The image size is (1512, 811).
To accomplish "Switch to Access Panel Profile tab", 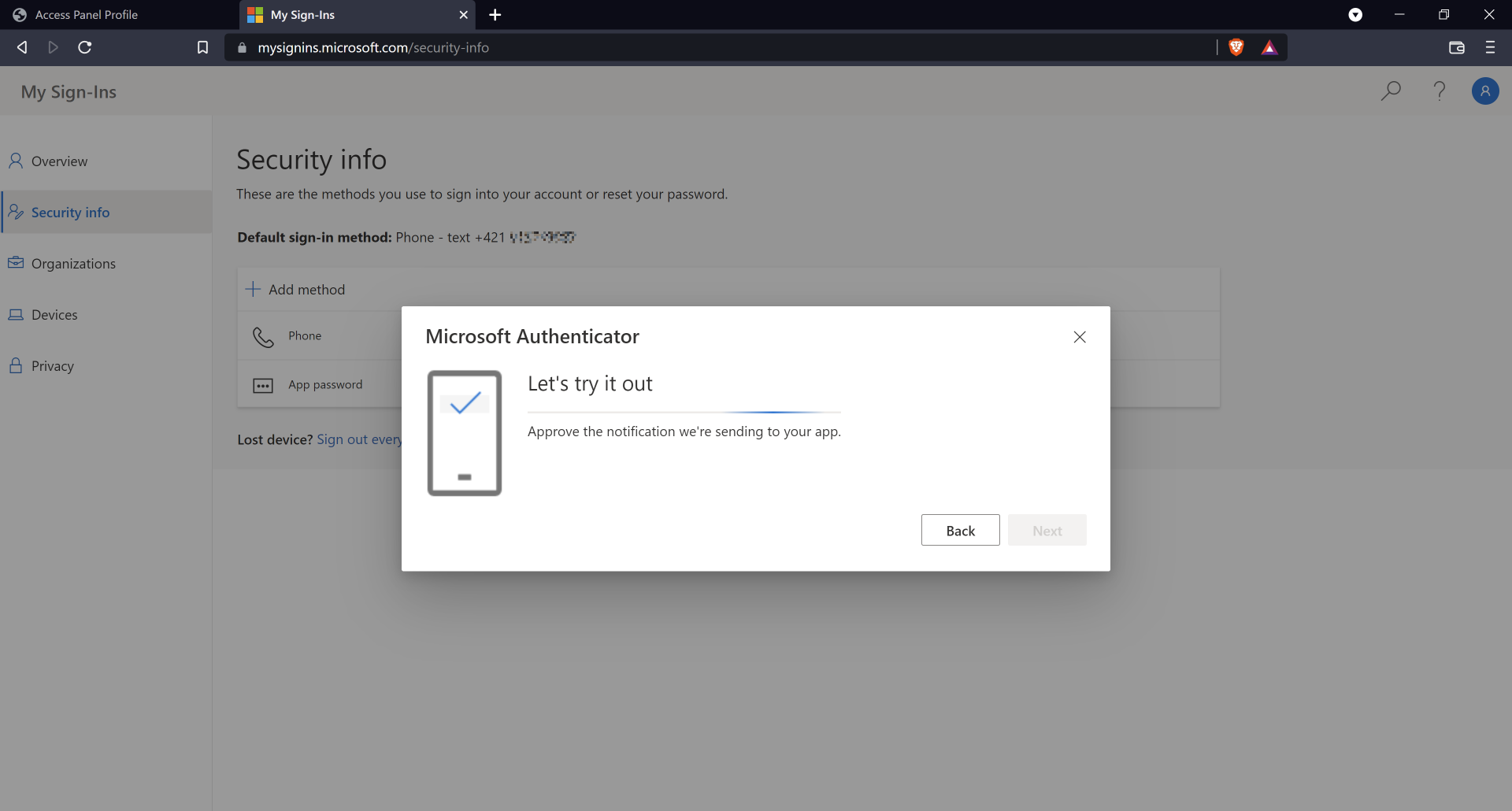I will point(87,14).
